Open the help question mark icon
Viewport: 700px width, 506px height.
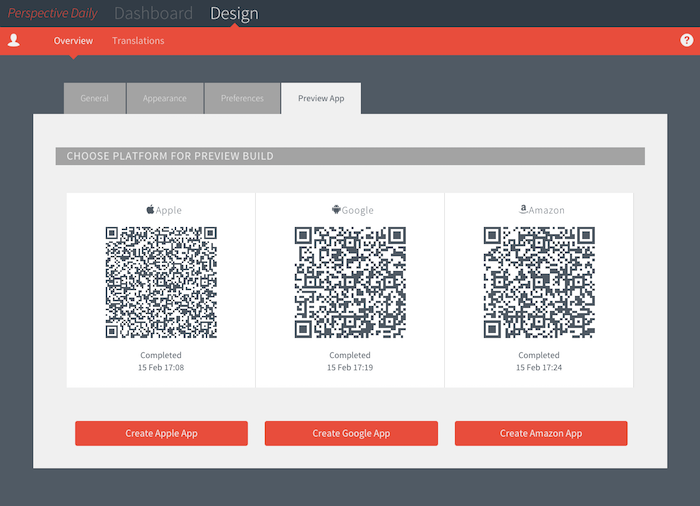point(687,40)
